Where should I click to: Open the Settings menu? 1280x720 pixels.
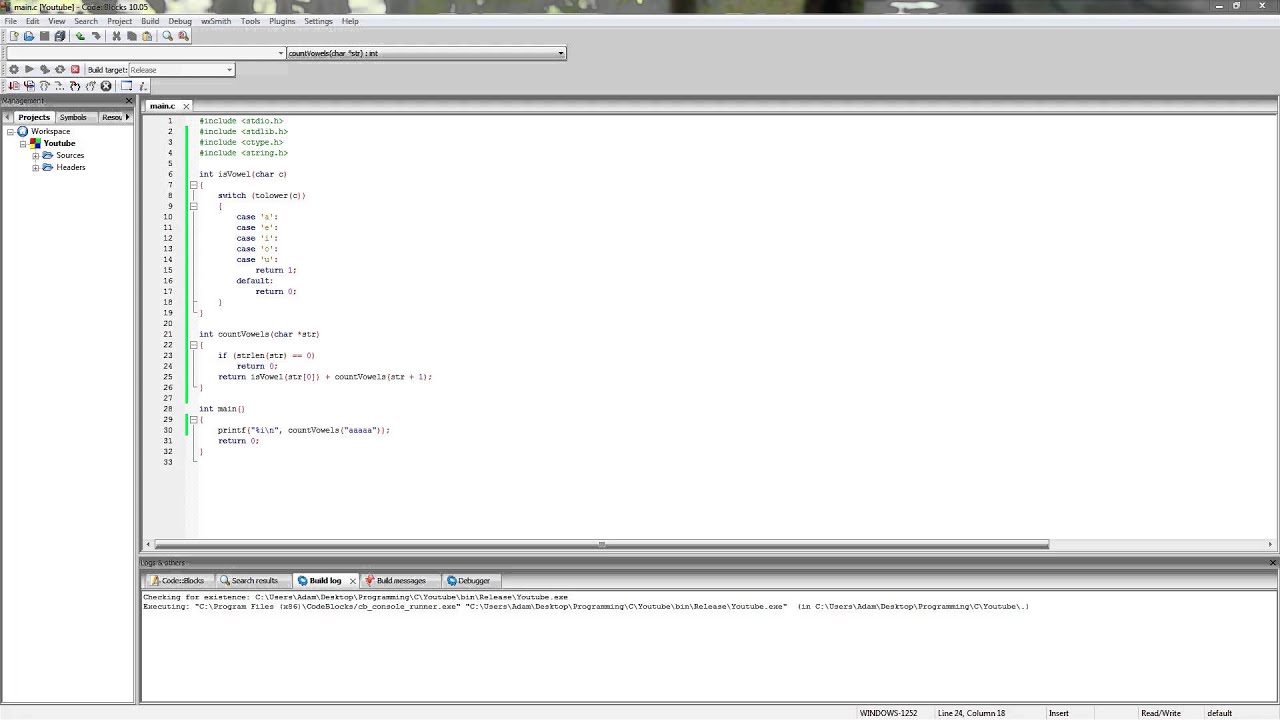(318, 21)
